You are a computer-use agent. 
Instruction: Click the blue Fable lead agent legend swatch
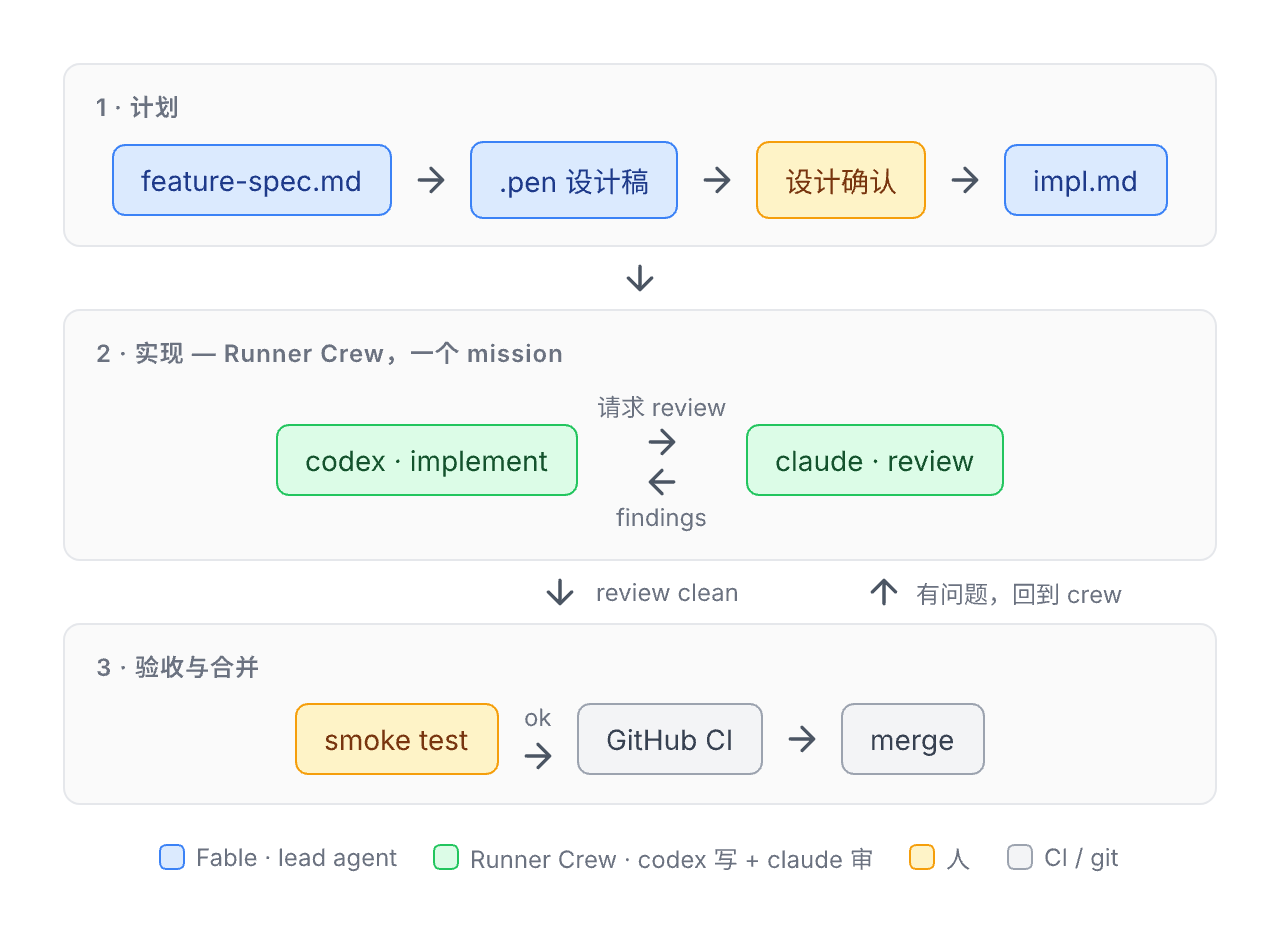pyautogui.click(x=172, y=857)
